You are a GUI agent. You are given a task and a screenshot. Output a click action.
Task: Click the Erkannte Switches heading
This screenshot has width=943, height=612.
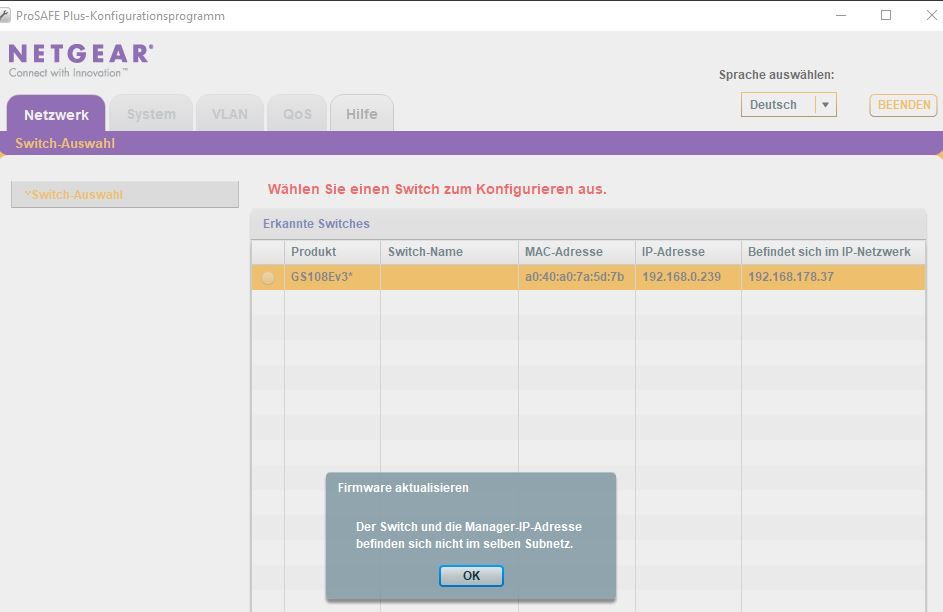316,224
